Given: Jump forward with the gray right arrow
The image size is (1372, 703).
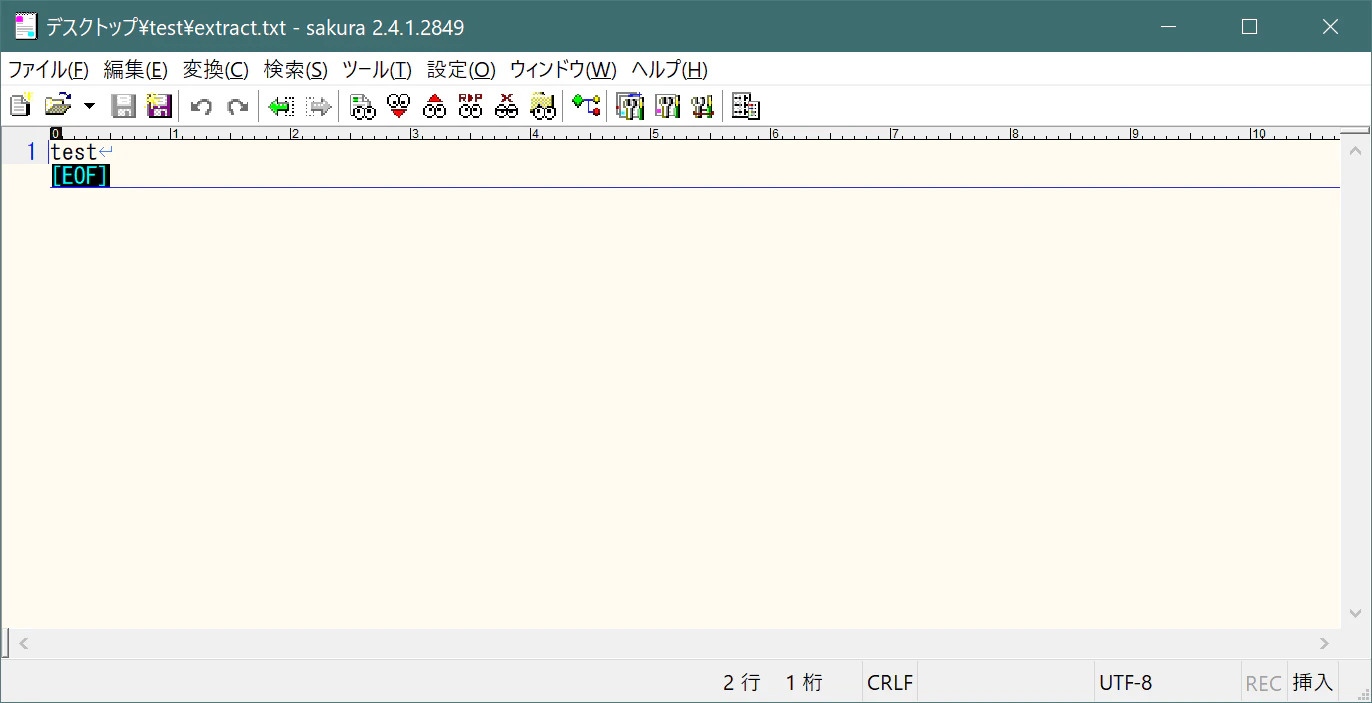Looking at the screenshot, I should pyautogui.click(x=318, y=106).
